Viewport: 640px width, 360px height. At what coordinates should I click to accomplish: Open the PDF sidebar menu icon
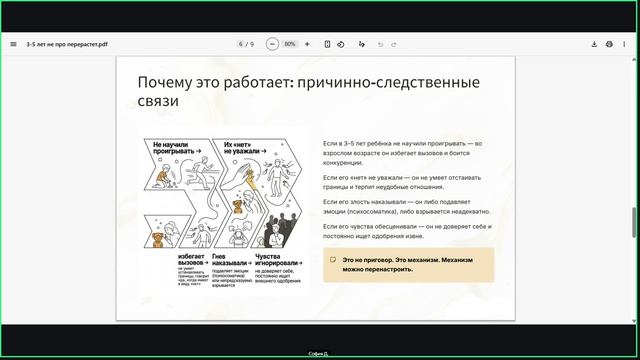13,44
